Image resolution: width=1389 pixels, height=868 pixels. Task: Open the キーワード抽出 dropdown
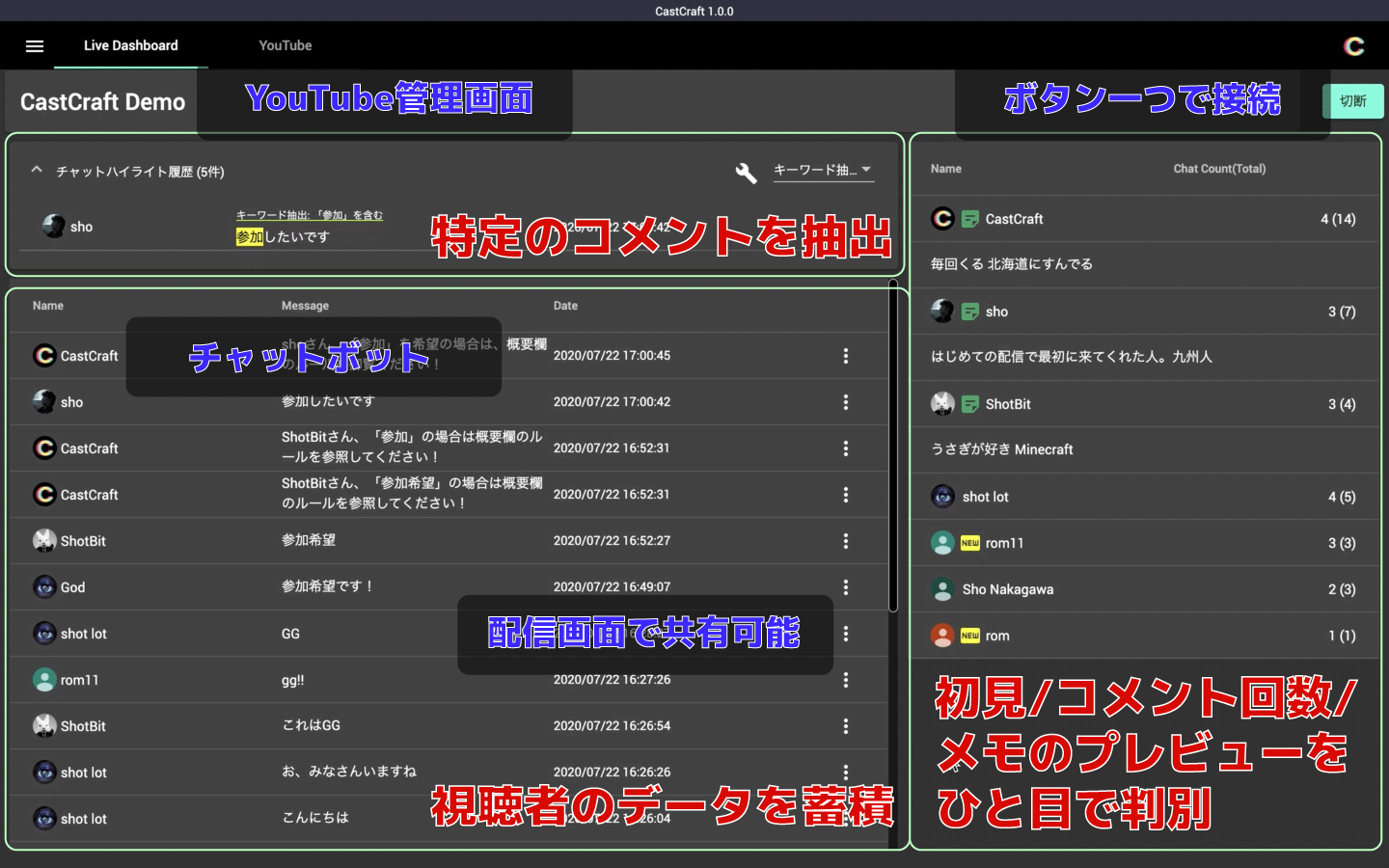(823, 172)
